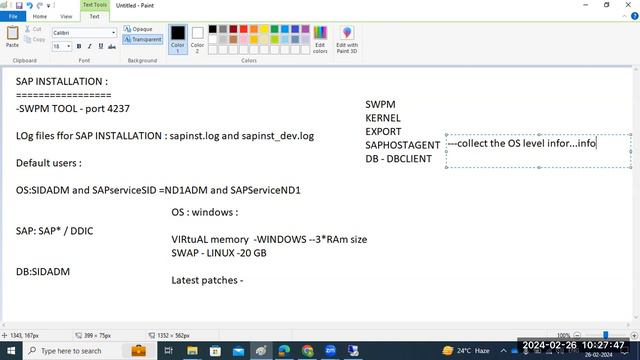Open the File menu
Viewport: 640px width, 360px height.
tap(13, 16)
